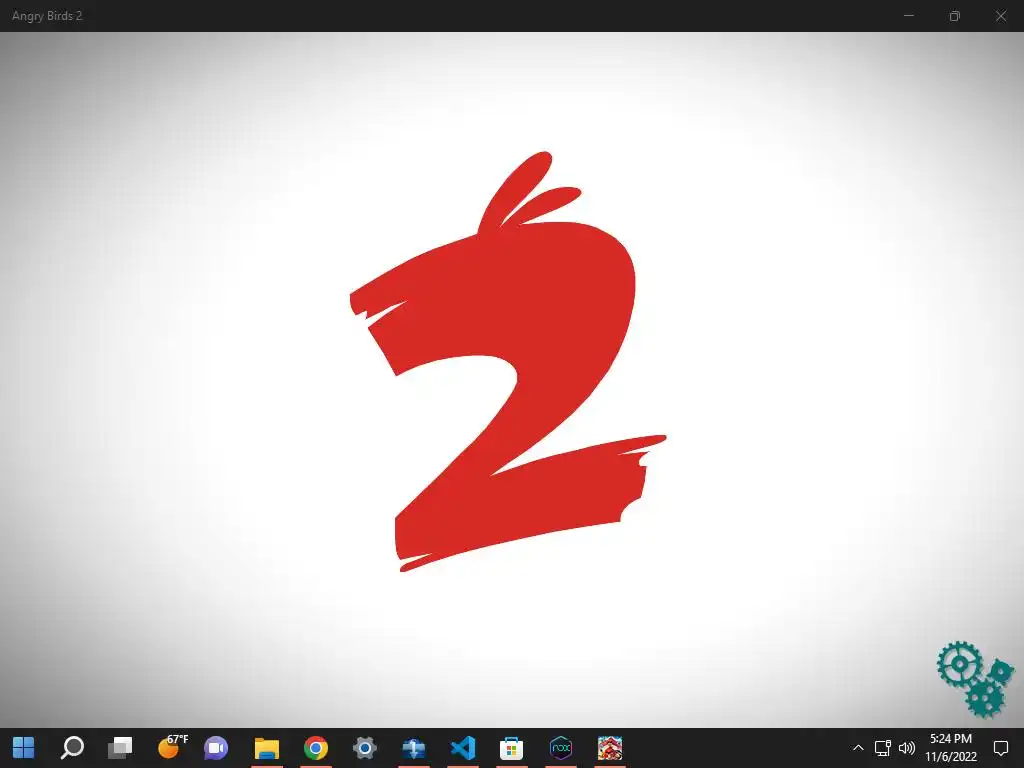Launch the Teams Chat icon

(x=216, y=748)
